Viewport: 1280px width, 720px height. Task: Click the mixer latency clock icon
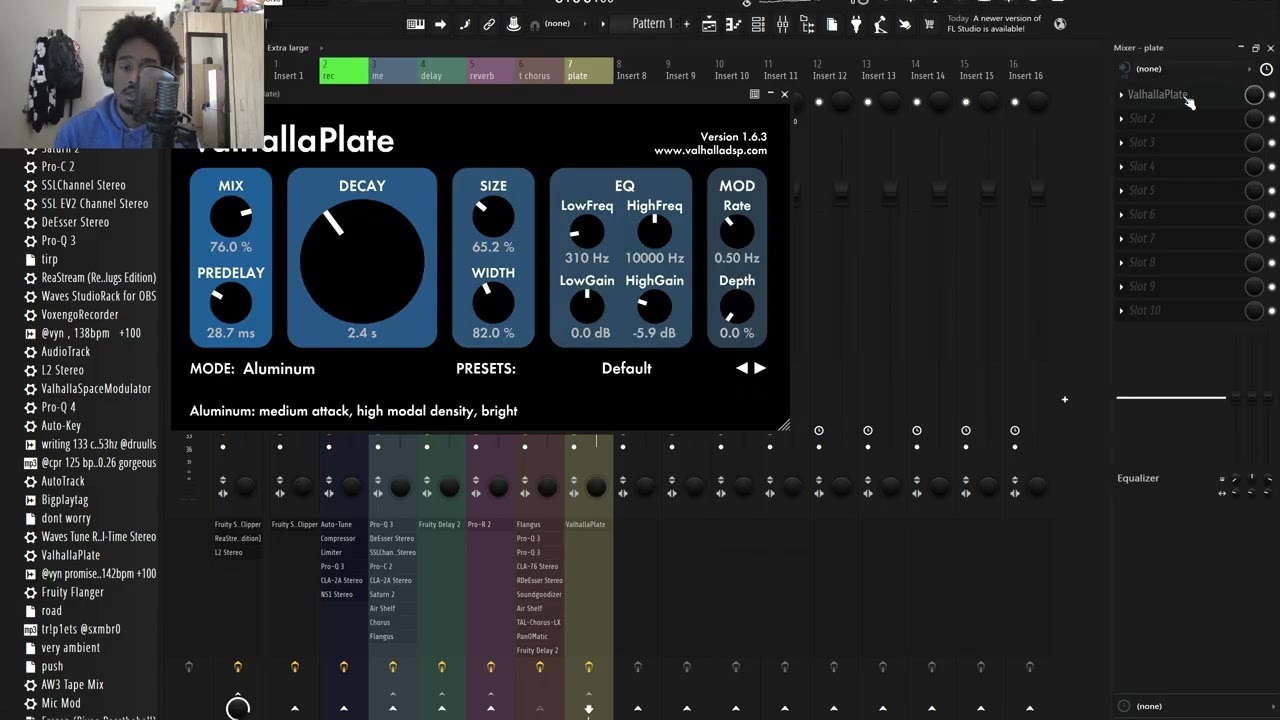click(x=1266, y=69)
